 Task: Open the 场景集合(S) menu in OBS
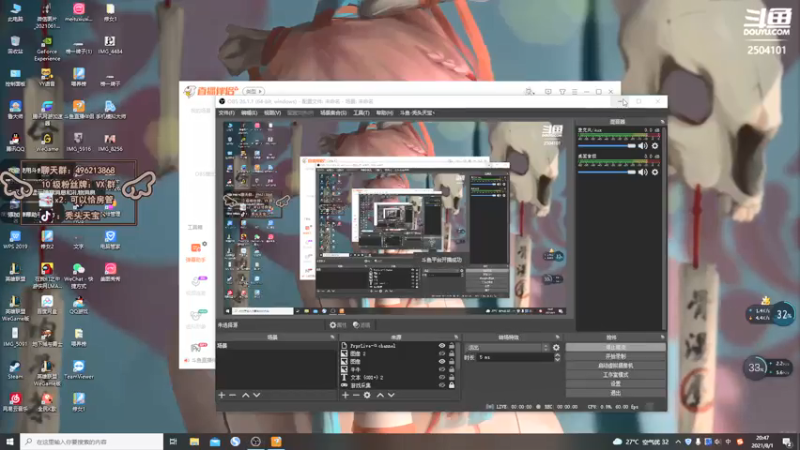click(333, 113)
